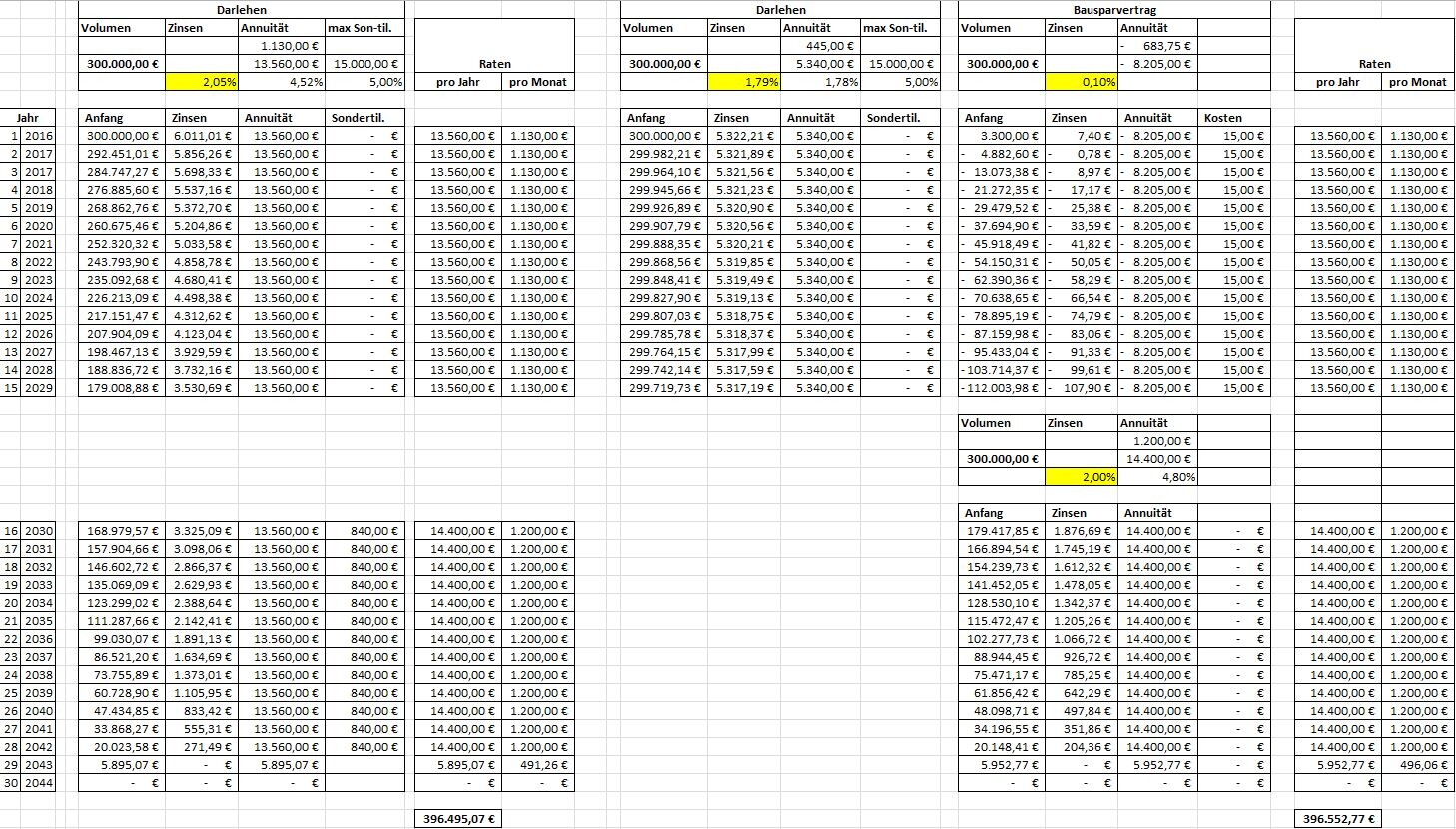1456x829 pixels.
Task: Click the monthly rate cell 496,06 €
Action: tap(1418, 765)
